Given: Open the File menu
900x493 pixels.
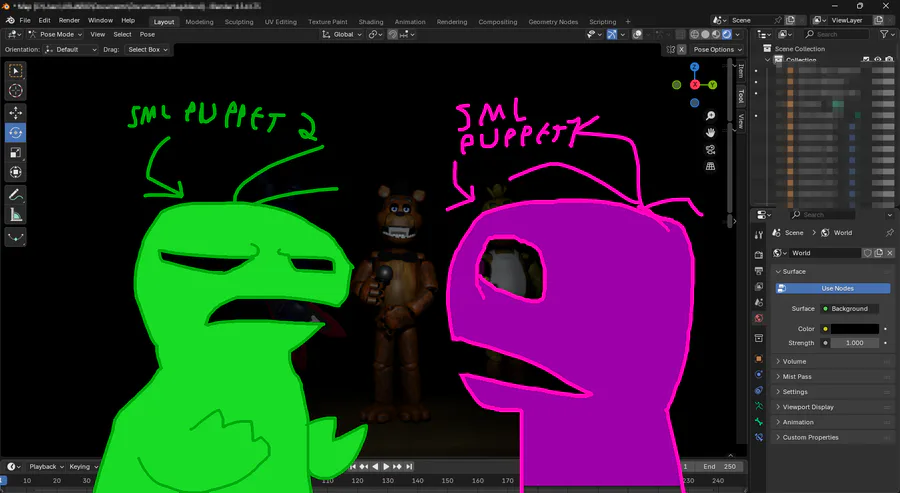Looking at the screenshot, I should click(x=25, y=21).
